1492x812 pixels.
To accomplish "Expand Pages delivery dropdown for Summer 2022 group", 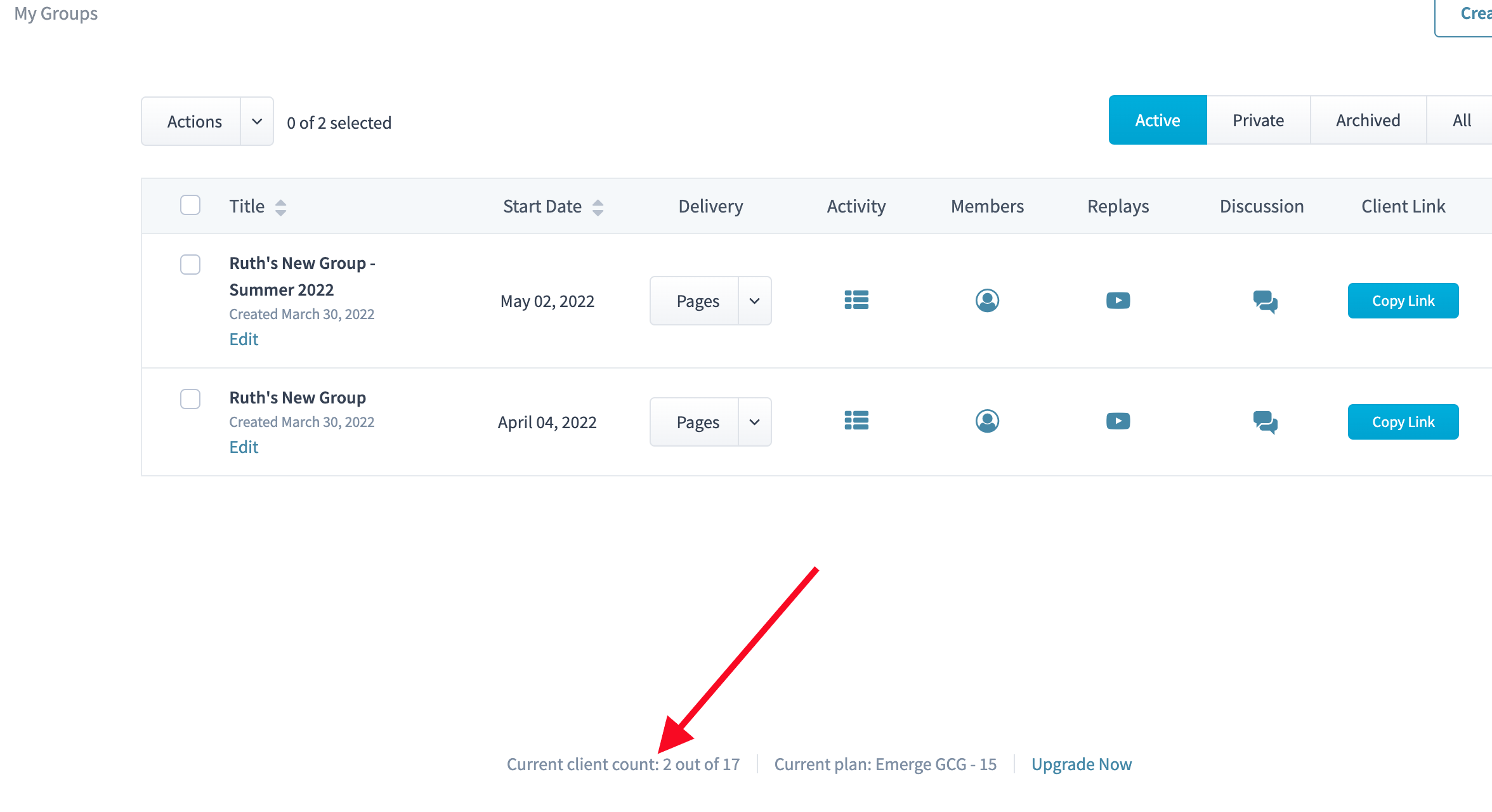I will (x=754, y=301).
